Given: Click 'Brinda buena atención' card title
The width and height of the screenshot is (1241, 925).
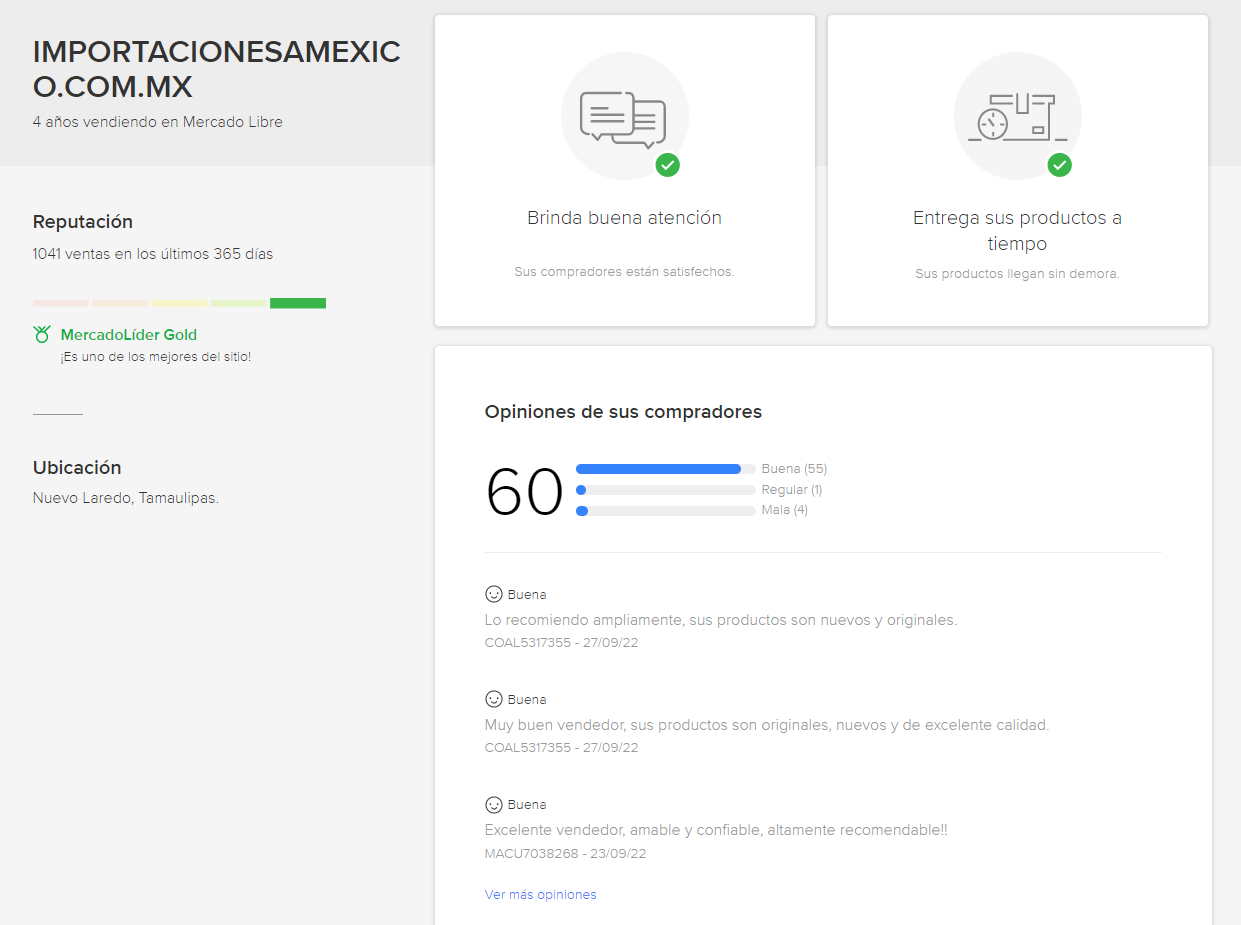Looking at the screenshot, I should click(625, 218).
